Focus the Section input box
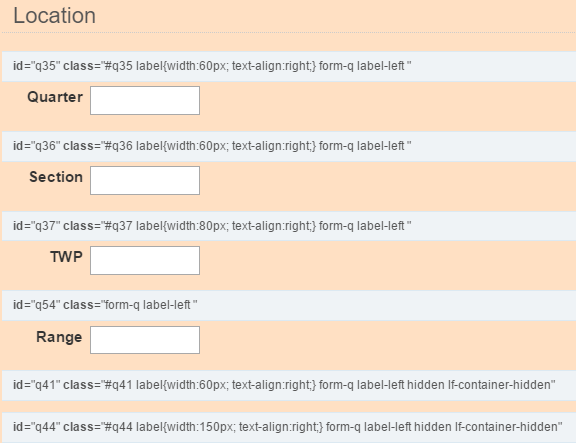The height and width of the screenshot is (443, 576). point(145,180)
